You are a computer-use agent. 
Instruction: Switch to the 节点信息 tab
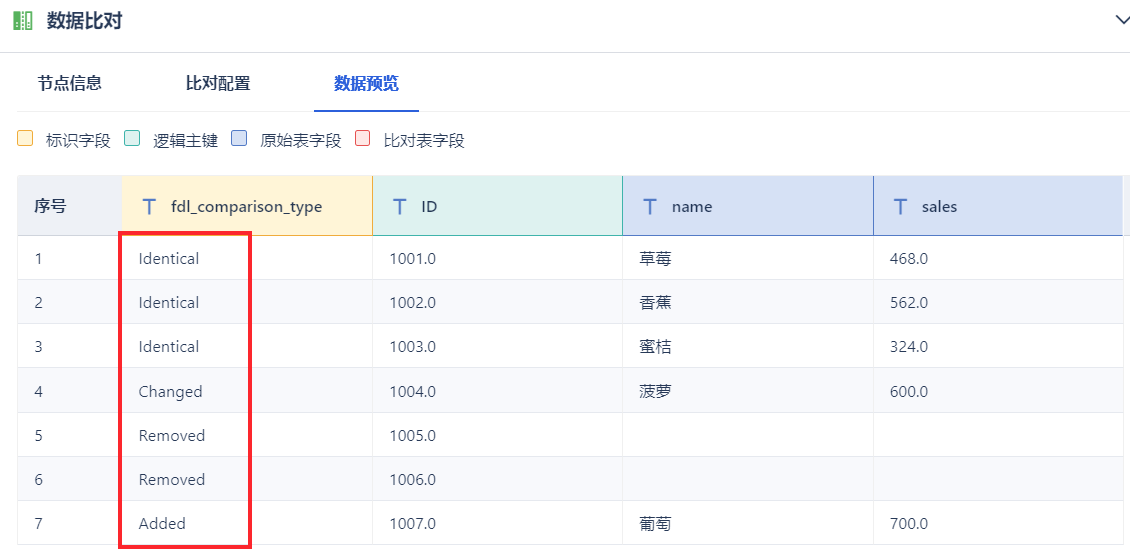click(69, 83)
